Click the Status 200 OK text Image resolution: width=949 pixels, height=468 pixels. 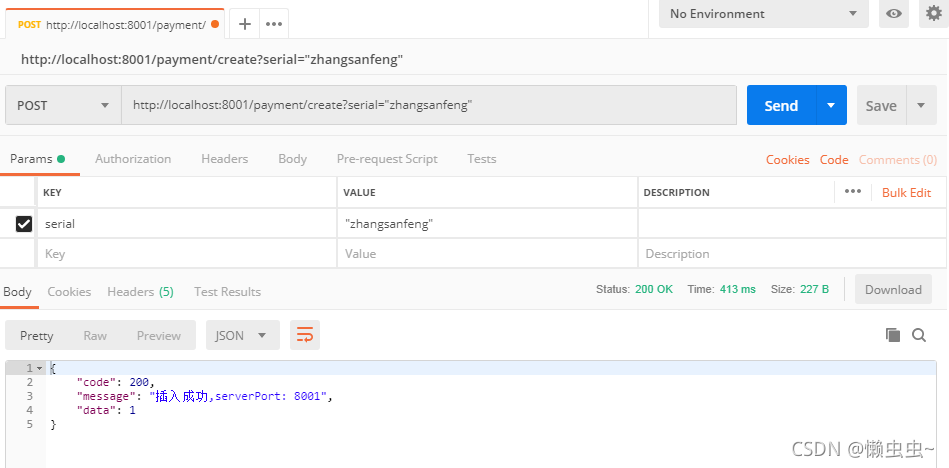tap(634, 289)
